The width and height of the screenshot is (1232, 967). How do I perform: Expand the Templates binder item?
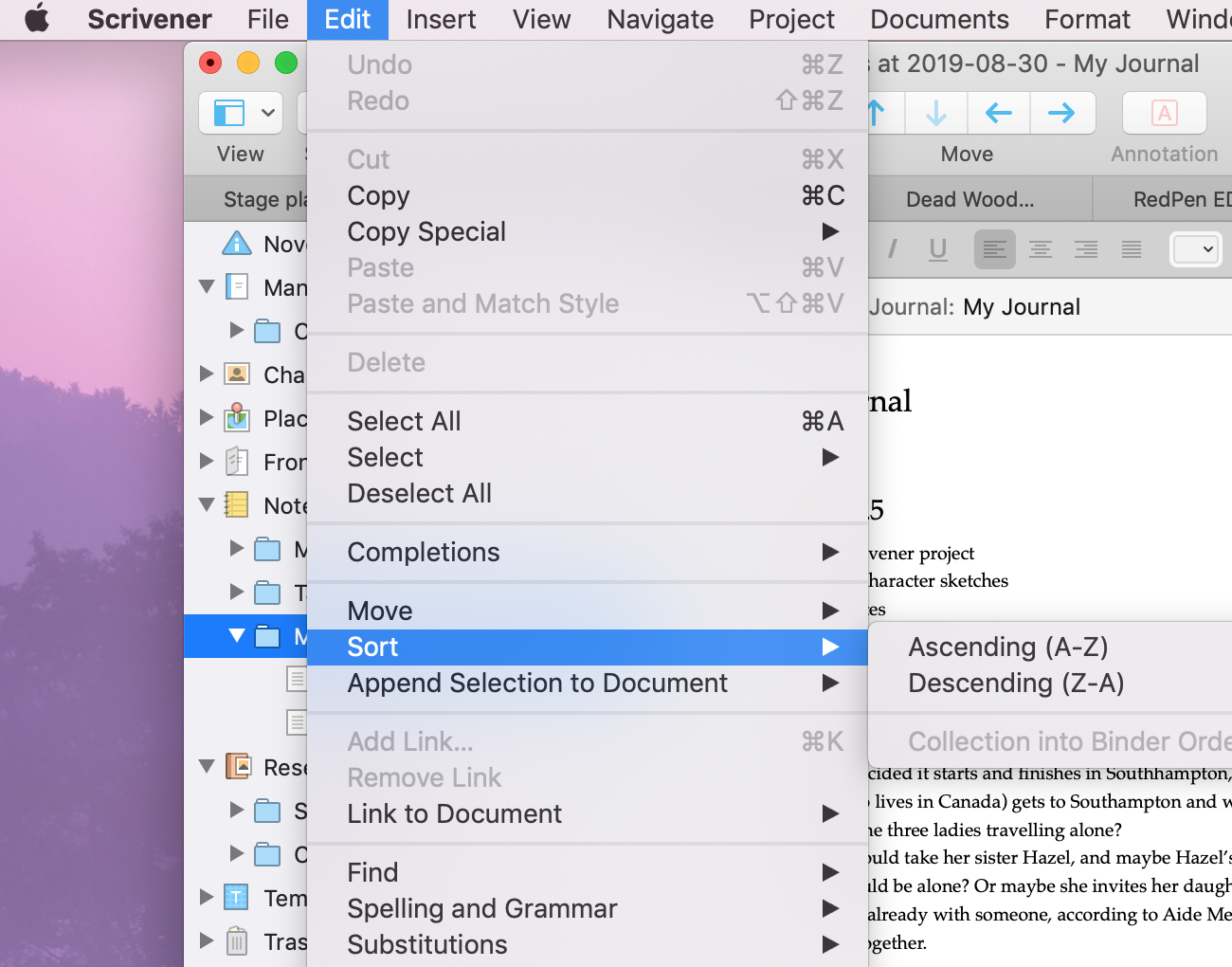coord(207,897)
